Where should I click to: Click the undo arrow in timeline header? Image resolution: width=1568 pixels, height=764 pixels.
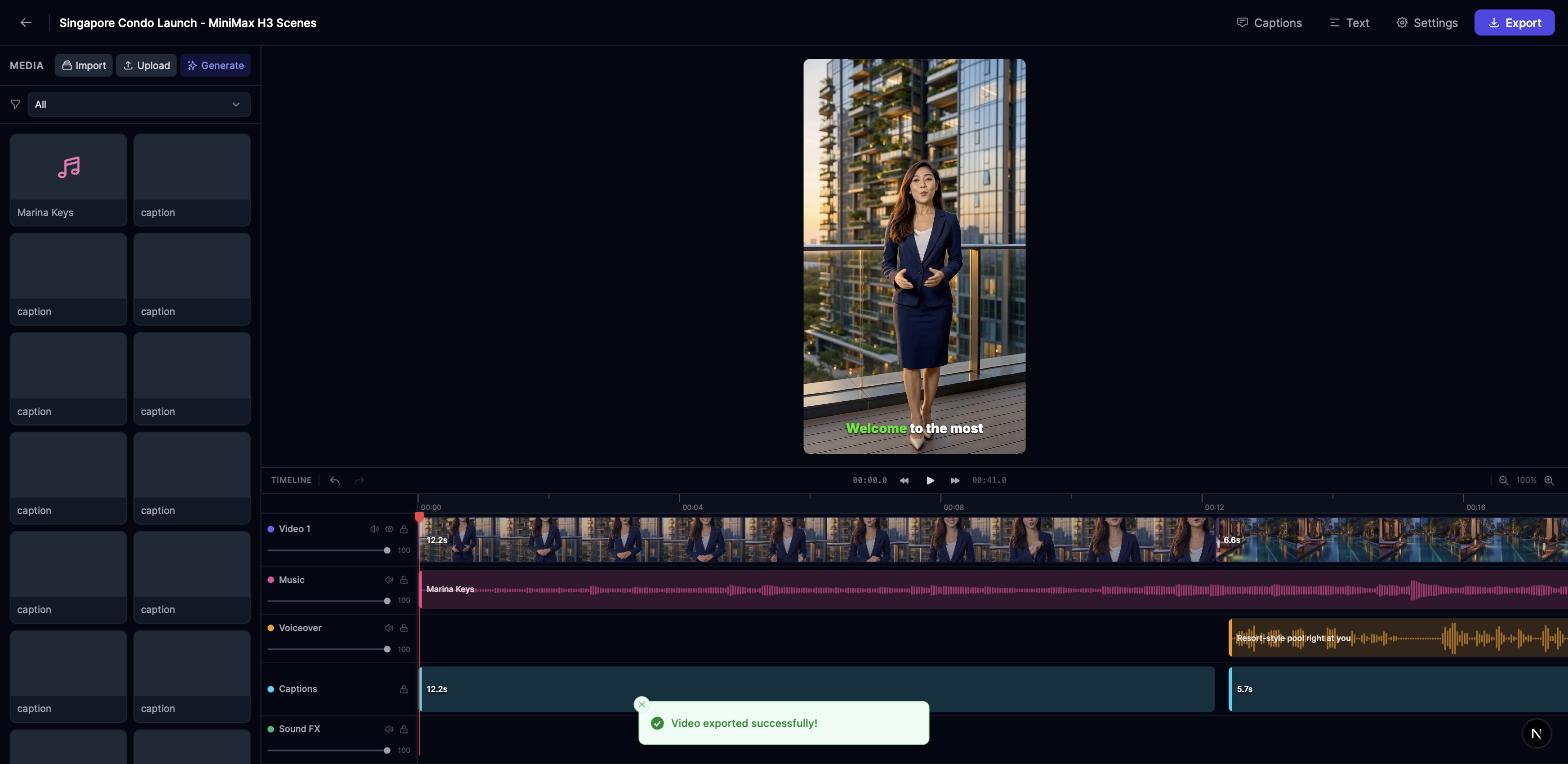[335, 480]
